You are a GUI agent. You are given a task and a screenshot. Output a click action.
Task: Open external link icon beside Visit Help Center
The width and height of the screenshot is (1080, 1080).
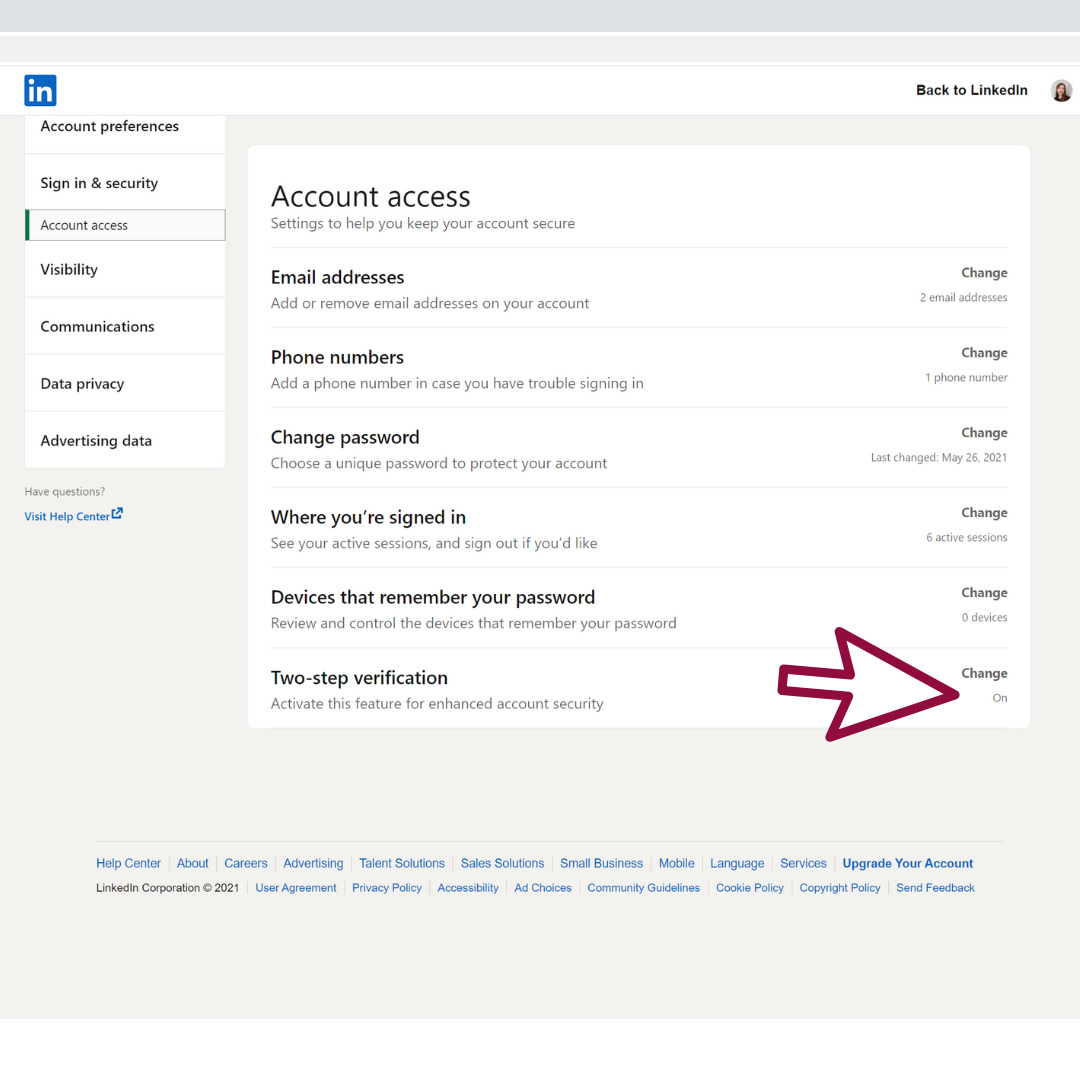coord(117,514)
